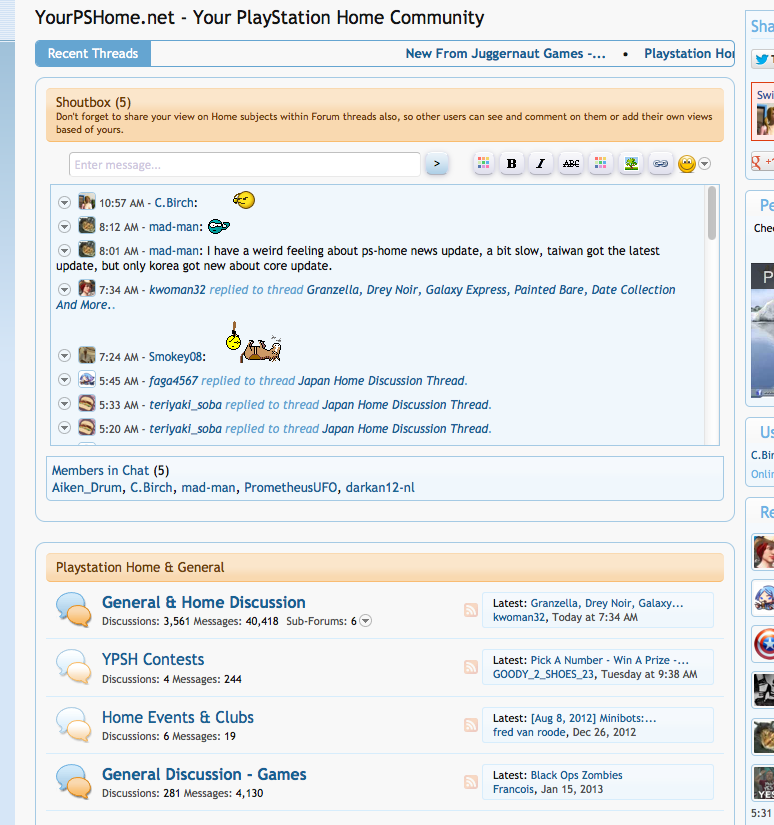Open the color palette left of Bold

tap(483, 163)
